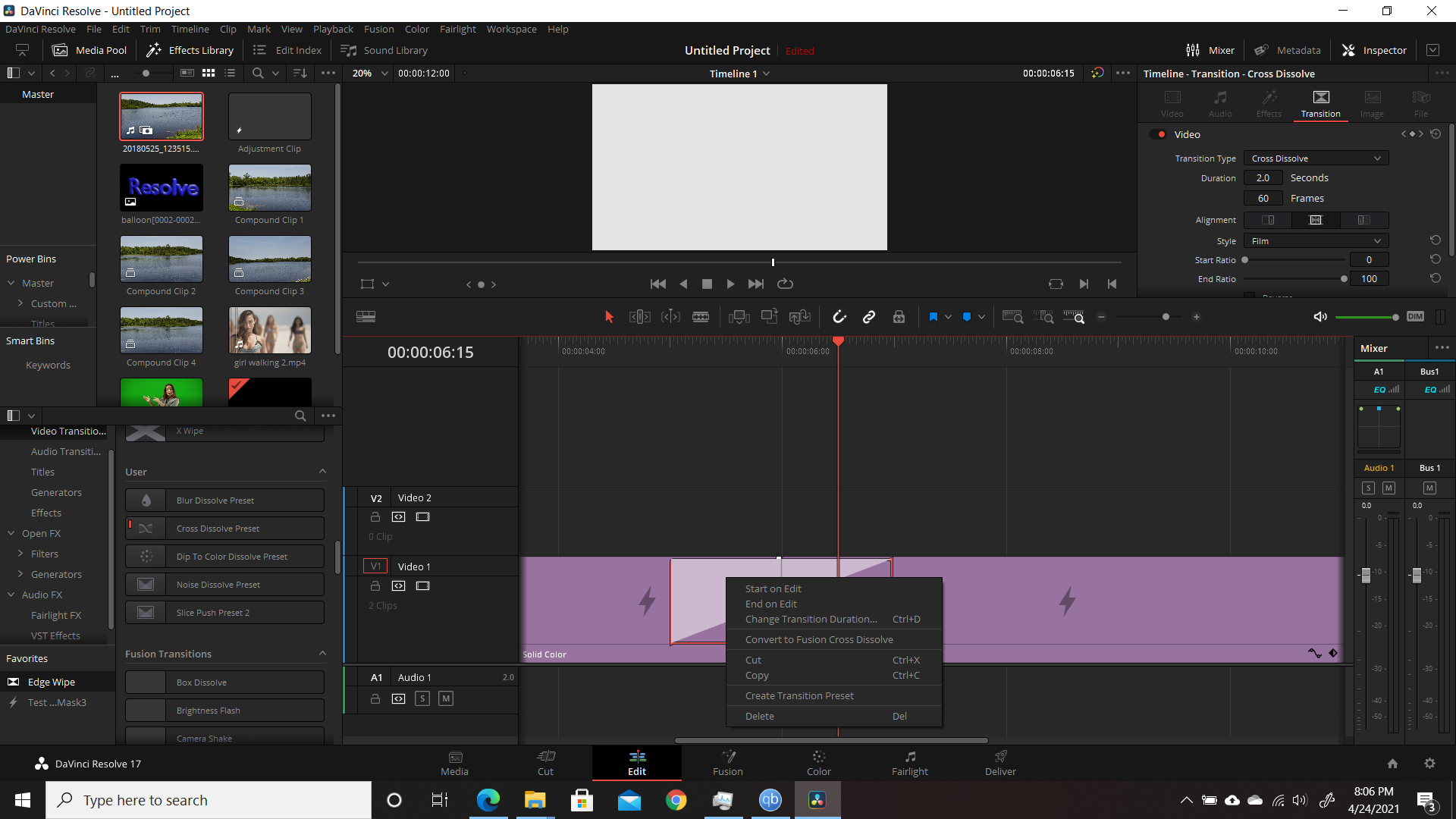Screen dimensions: 1456x819
Task: Collapse the Fusion Transitions section
Action: point(322,654)
